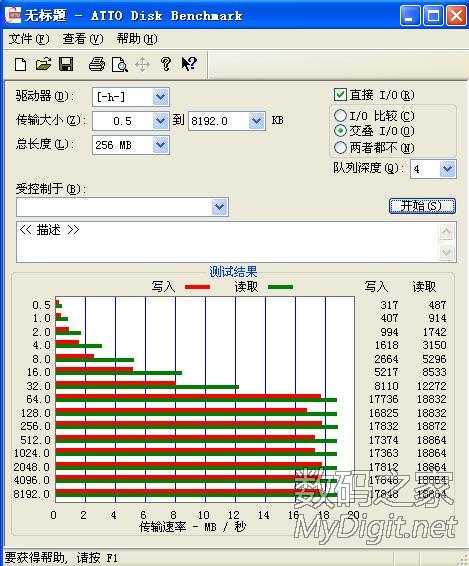This screenshot has width=469, height=566.
Task: Click the New document toolbar icon
Action: [x=21, y=64]
